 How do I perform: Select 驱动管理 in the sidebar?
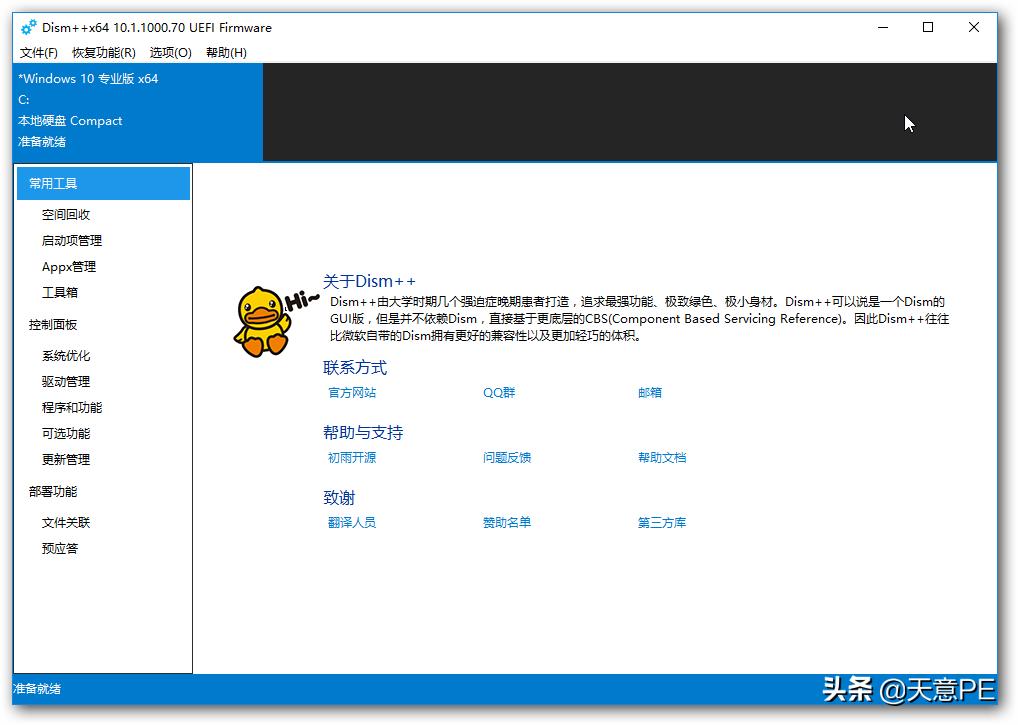click(x=66, y=381)
